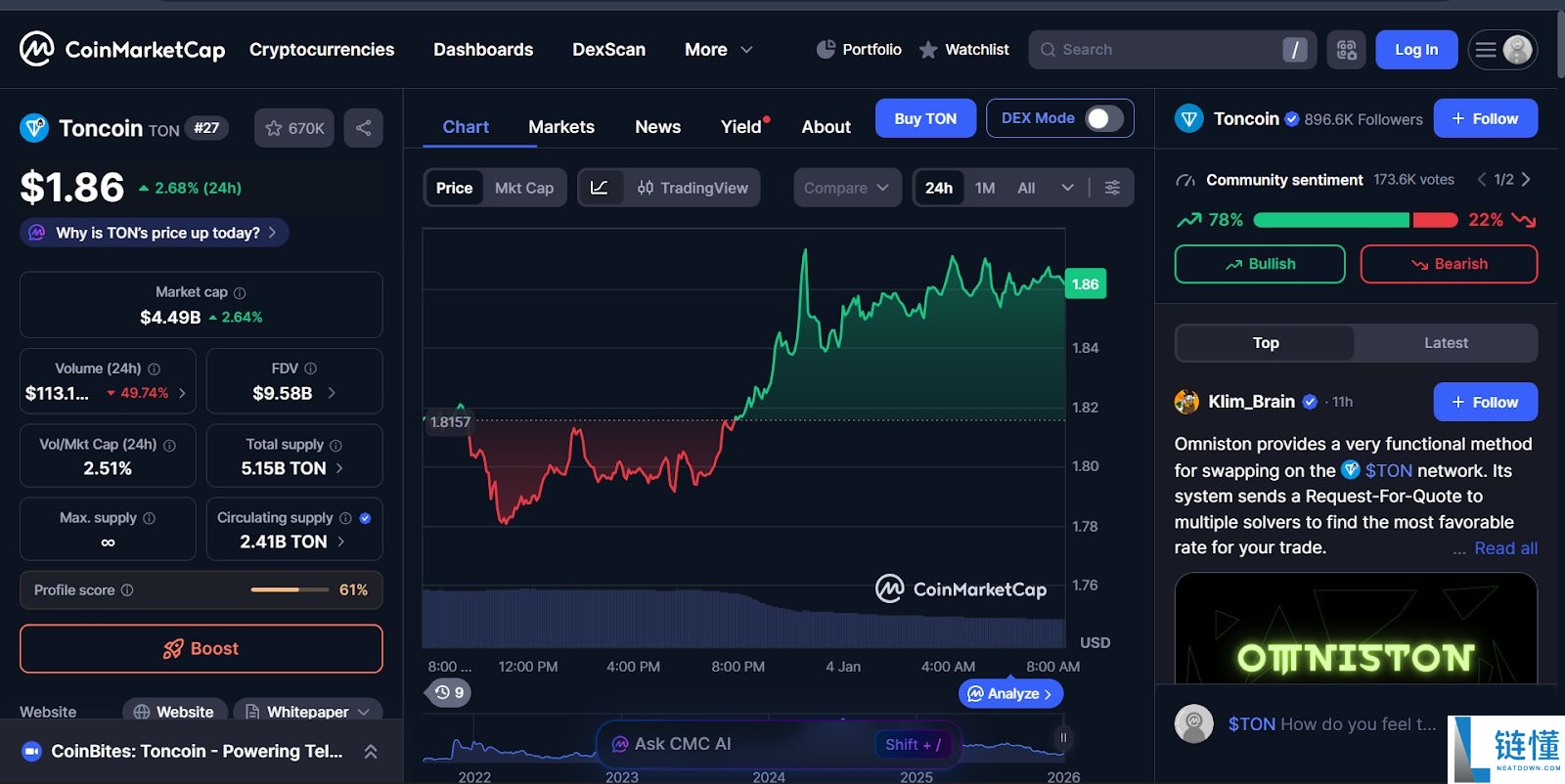Expand Volume (24h) details arrow
This screenshot has width=1565, height=784.
point(182,393)
